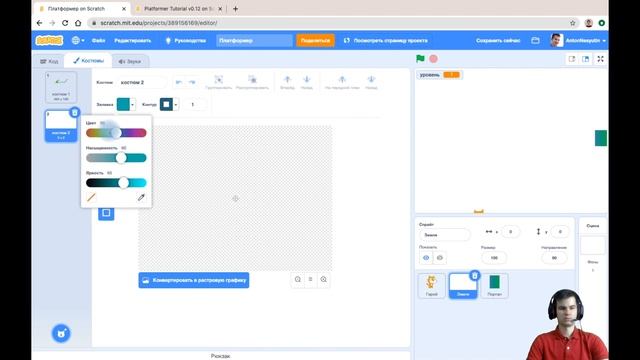
Task: Open My Stuff folder icon
Action: (x=536, y=40)
